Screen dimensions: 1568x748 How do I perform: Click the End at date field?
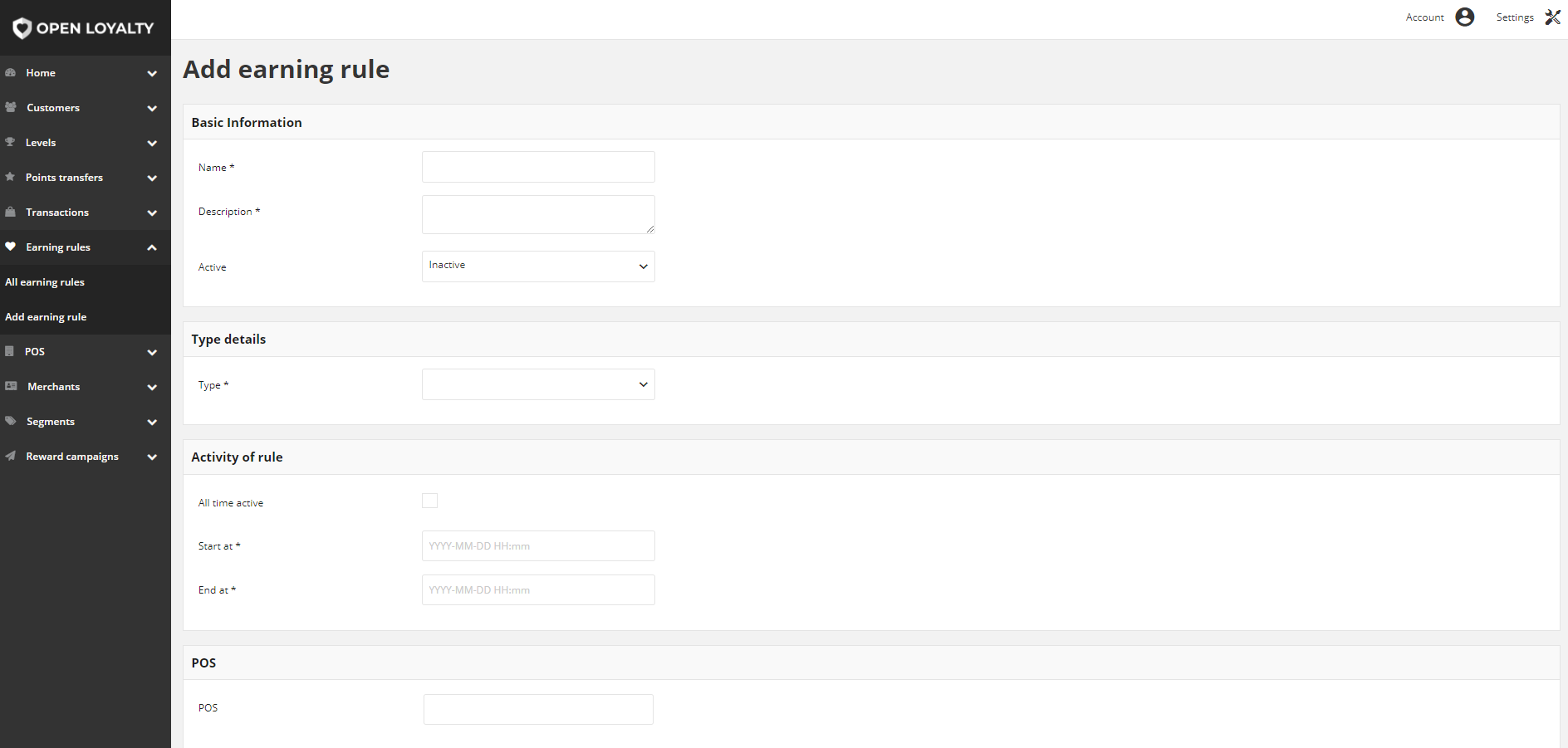click(x=538, y=590)
